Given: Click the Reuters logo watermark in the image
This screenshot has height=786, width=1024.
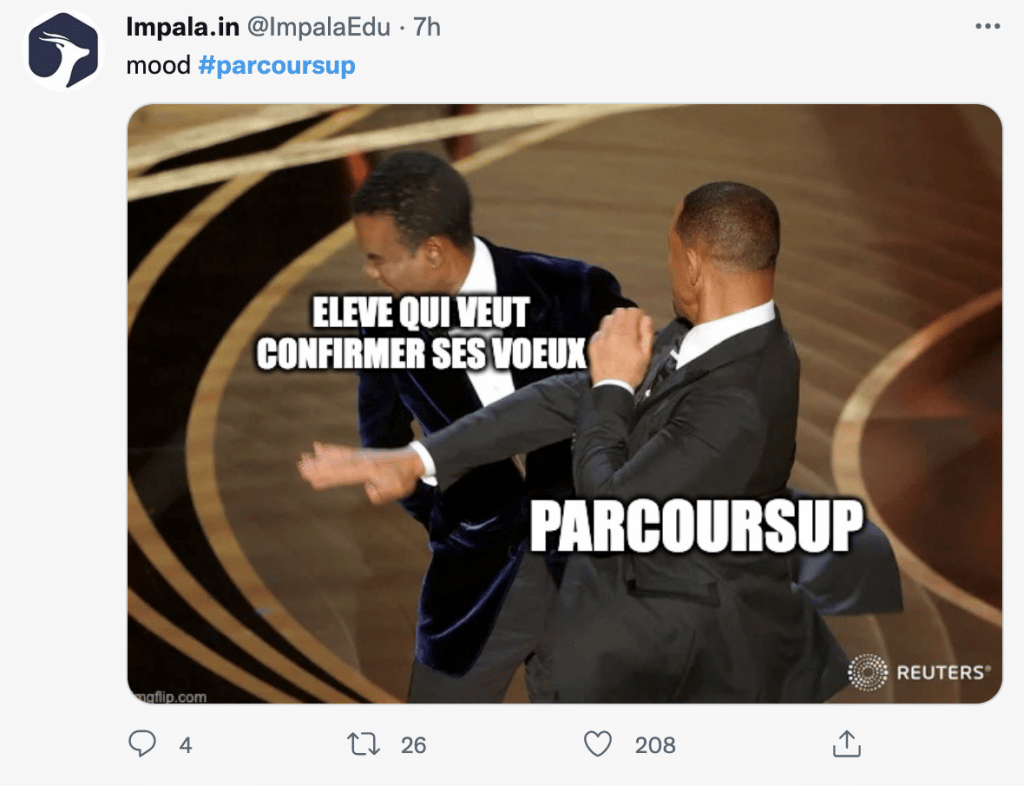Looking at the screenshot, I should tap(920, 672).
